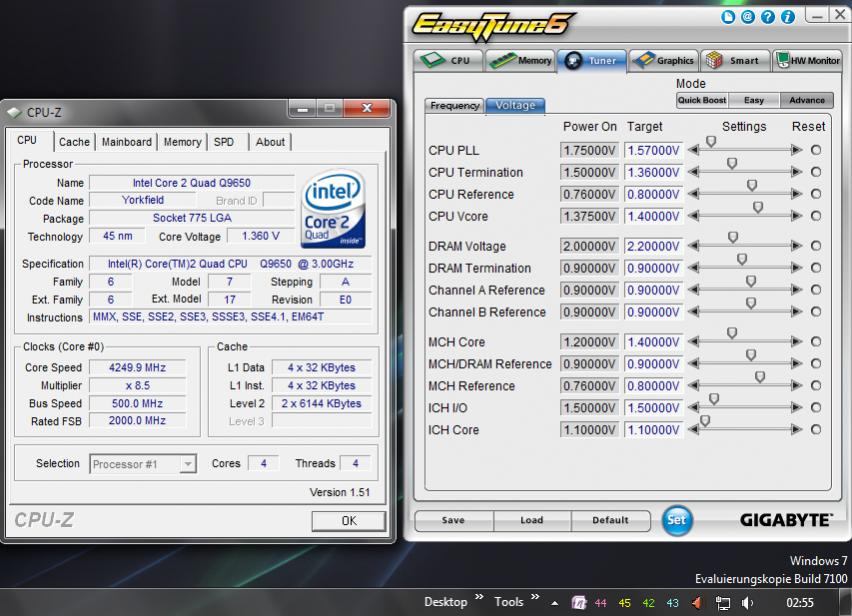The image size is (852, 616).
Task: Decrease CPU PLL with left arrow
Action: (693, 150)
